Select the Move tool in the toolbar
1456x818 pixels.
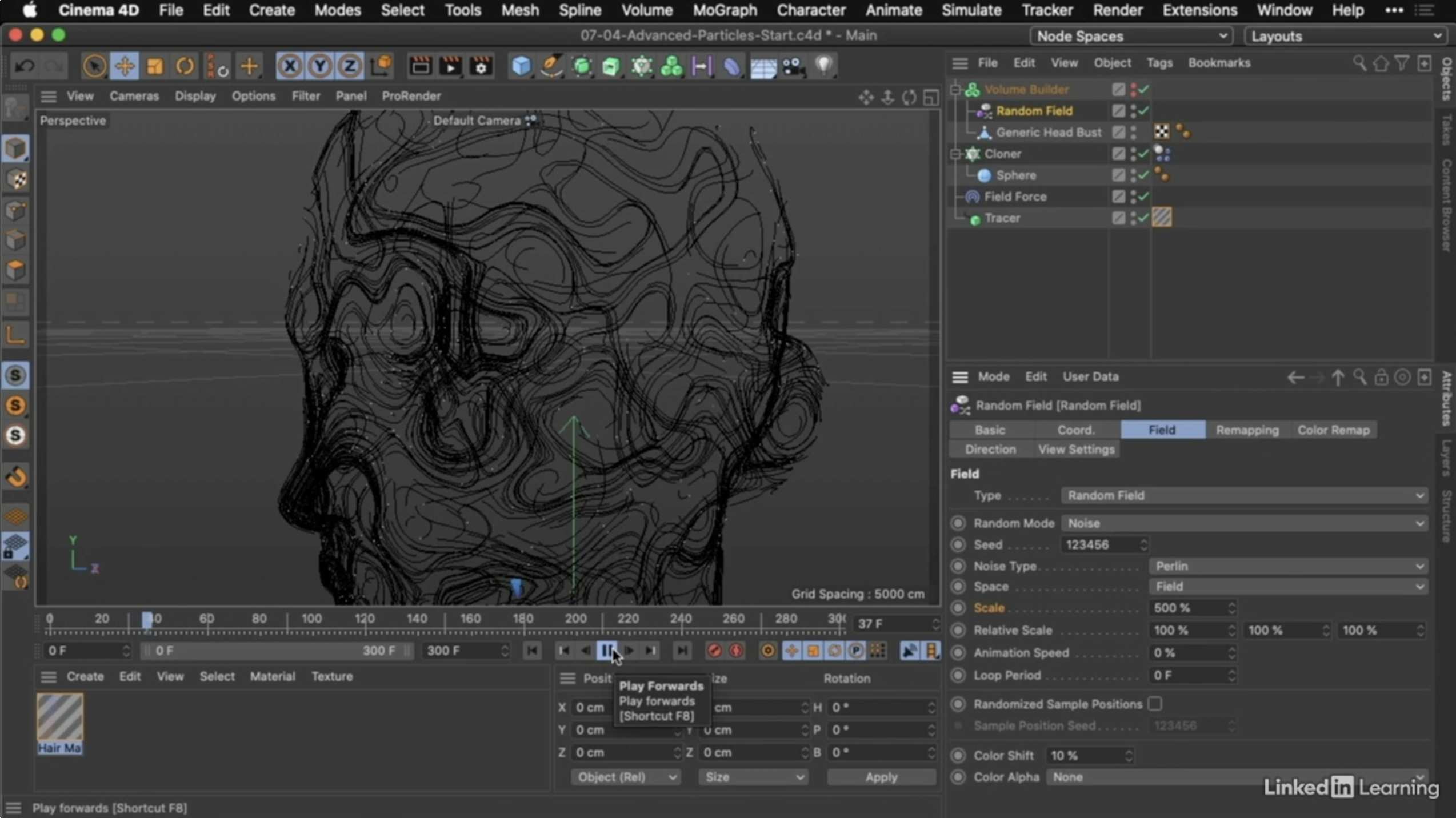[x=124, y=66]
